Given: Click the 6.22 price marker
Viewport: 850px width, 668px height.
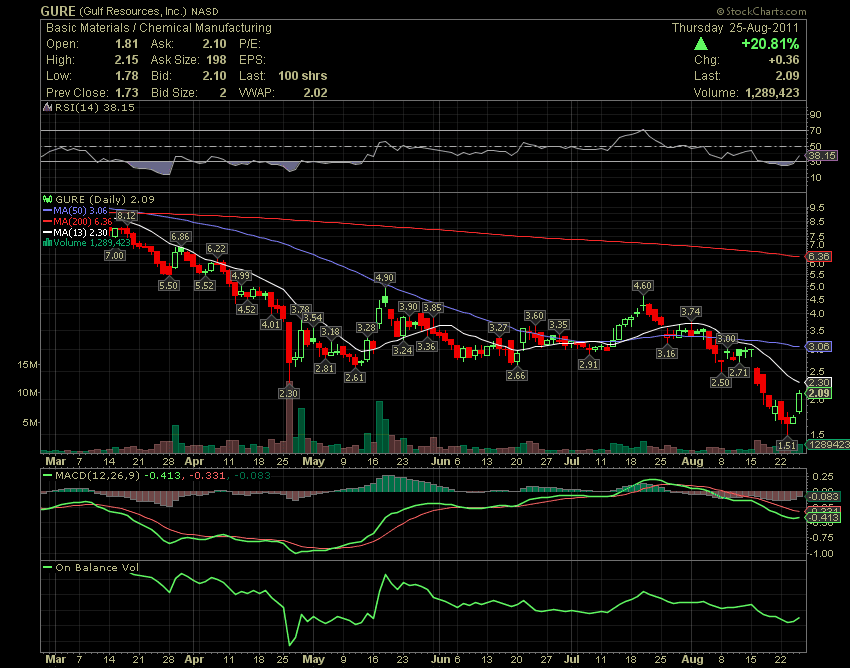Looking at the screenshot, I should [216, 248].
